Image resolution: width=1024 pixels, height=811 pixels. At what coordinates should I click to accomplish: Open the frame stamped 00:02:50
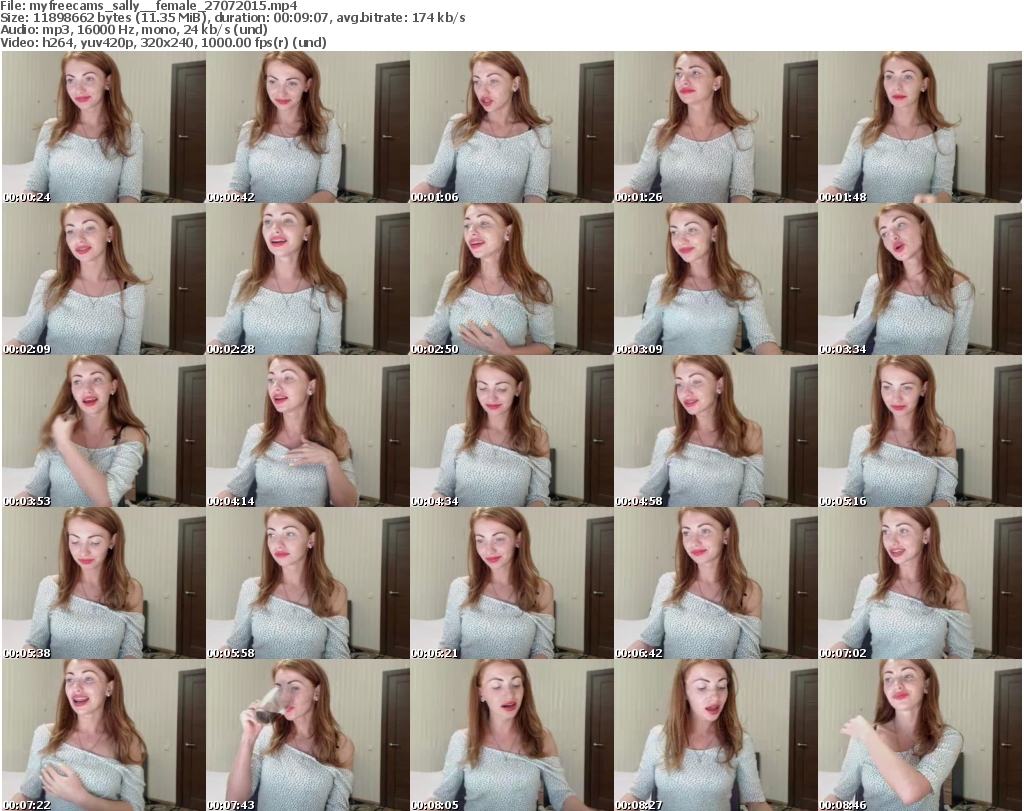(511, 279)
